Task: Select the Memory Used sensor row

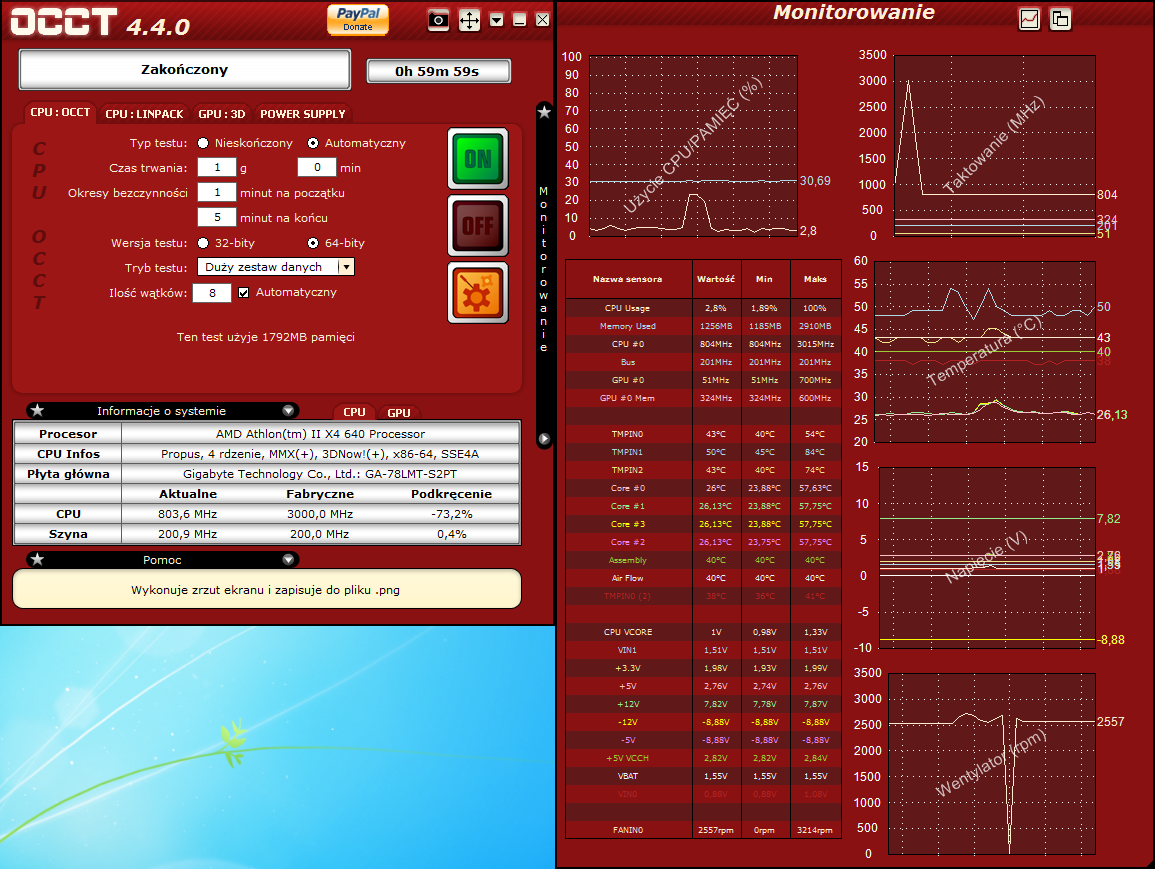Action: pyautogui.click(x=703, y=326)
